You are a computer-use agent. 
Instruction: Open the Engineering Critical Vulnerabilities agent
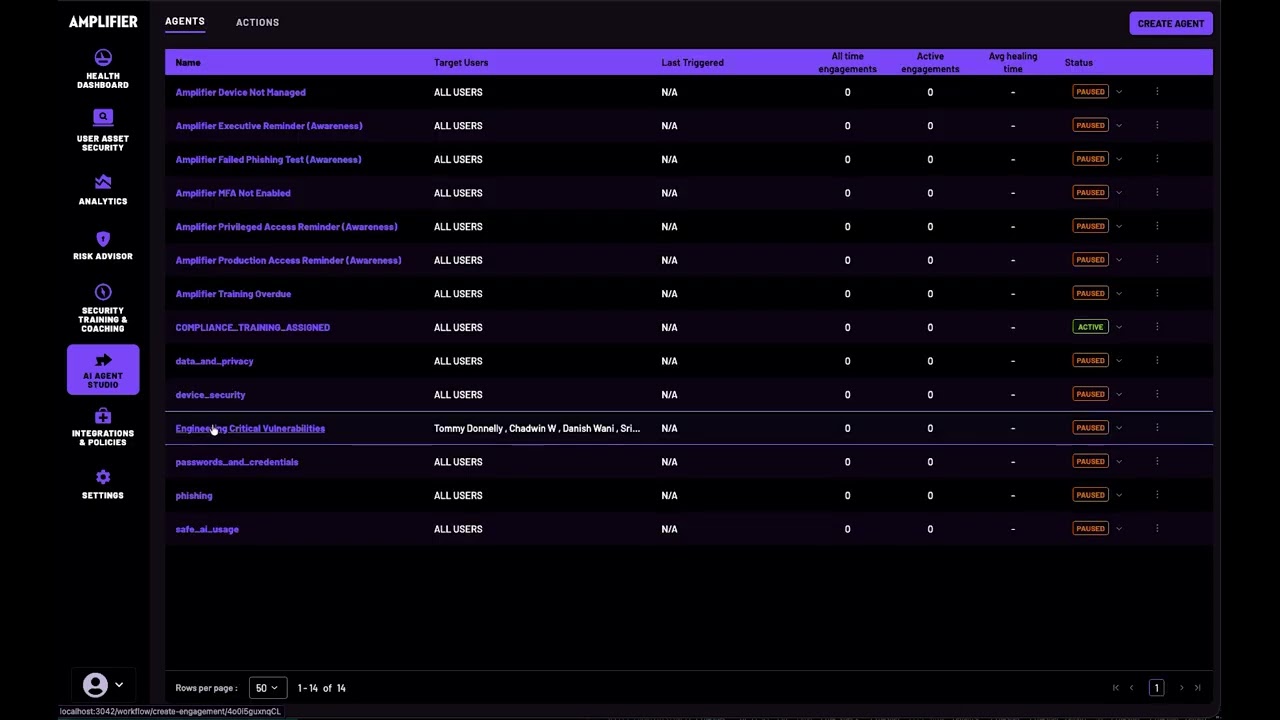point(250,428)
